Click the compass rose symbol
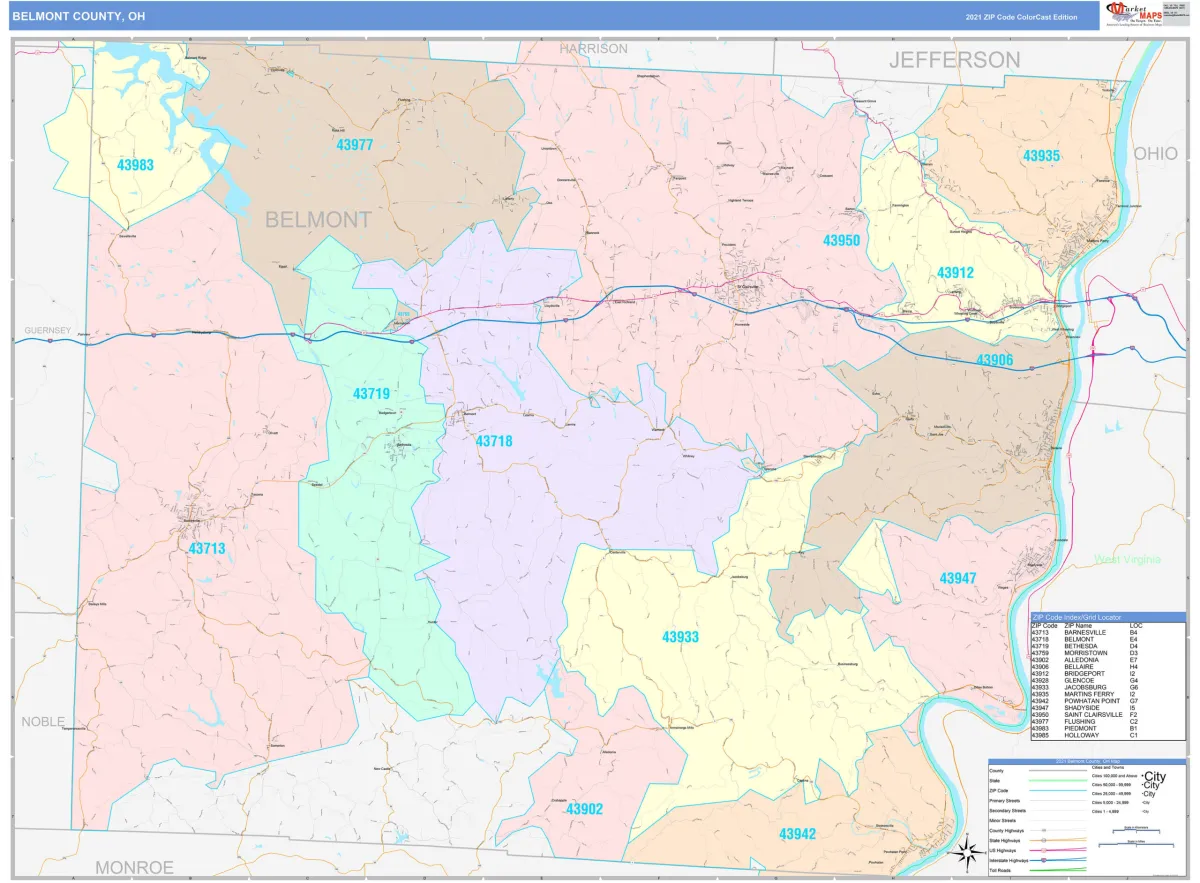The height and width of the screenshot is (883, 1200). click(966, 853)
